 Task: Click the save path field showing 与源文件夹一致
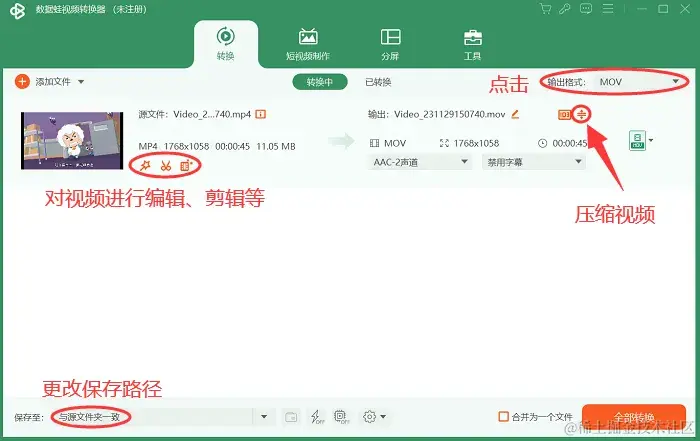(152, 417)
